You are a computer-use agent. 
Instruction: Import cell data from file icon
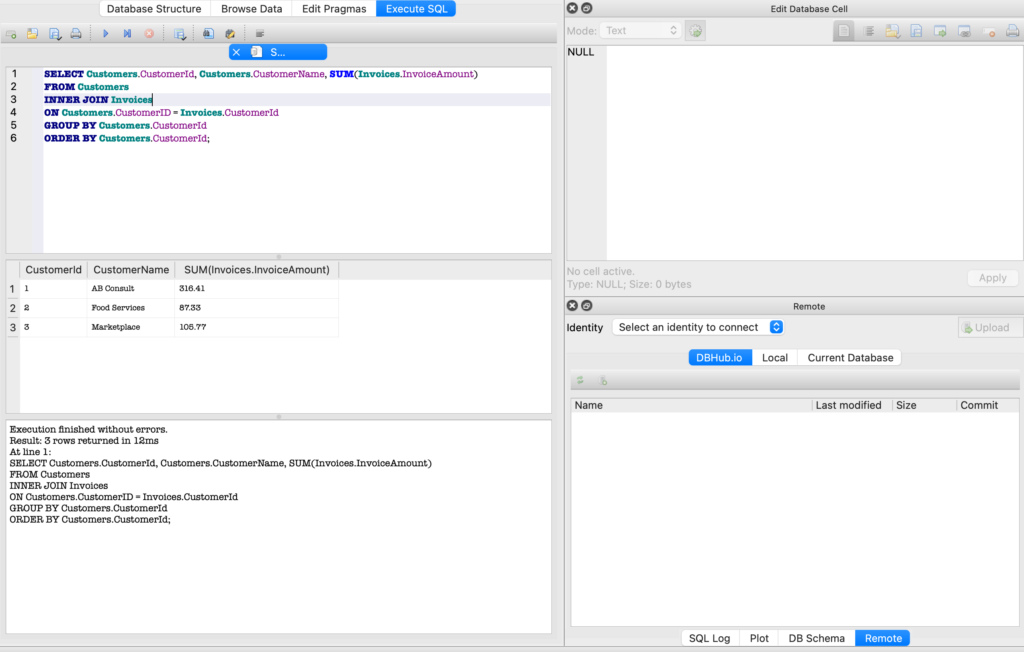coord(892,31)
